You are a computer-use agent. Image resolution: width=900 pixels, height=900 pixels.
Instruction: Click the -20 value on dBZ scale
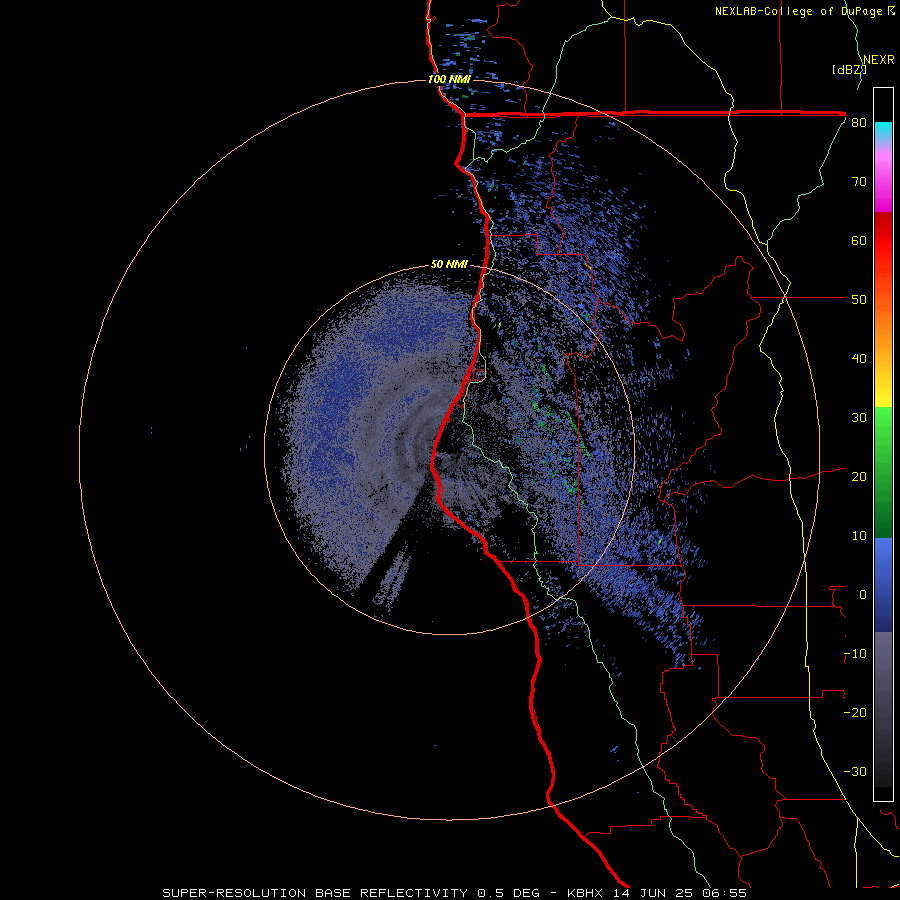(855, 713)
